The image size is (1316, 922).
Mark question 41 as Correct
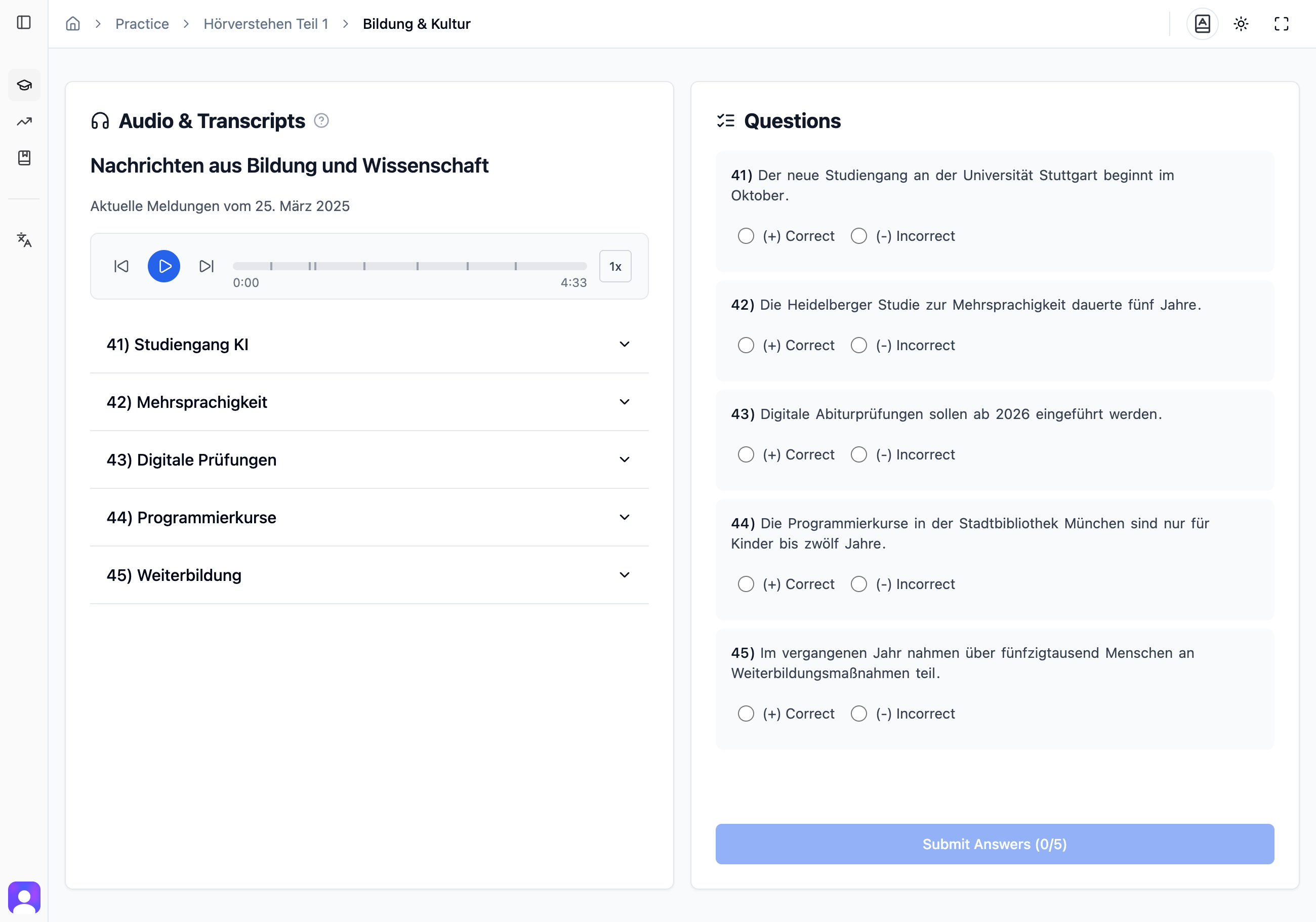click(x=746, y=235)
